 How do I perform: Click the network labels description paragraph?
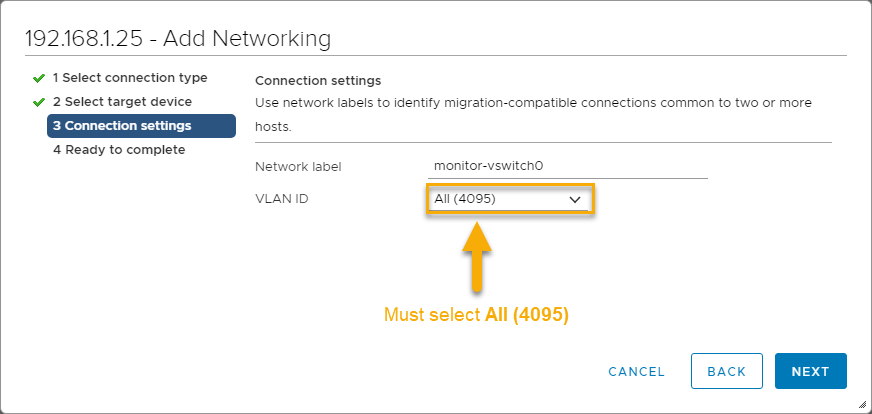click(533, 115)
